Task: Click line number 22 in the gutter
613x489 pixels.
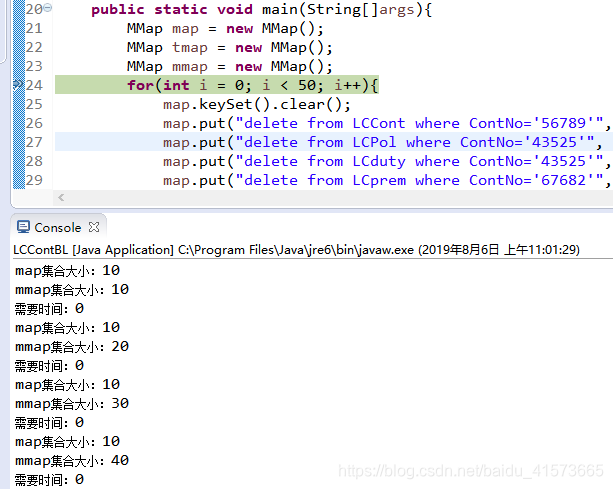Action: [34, 47]
